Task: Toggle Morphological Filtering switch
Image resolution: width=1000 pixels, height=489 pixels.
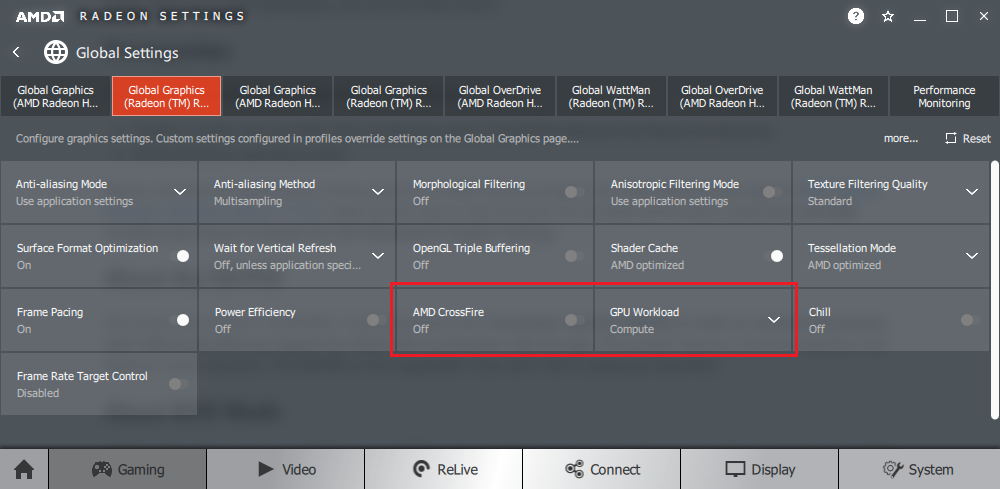Action: [574, 192]
